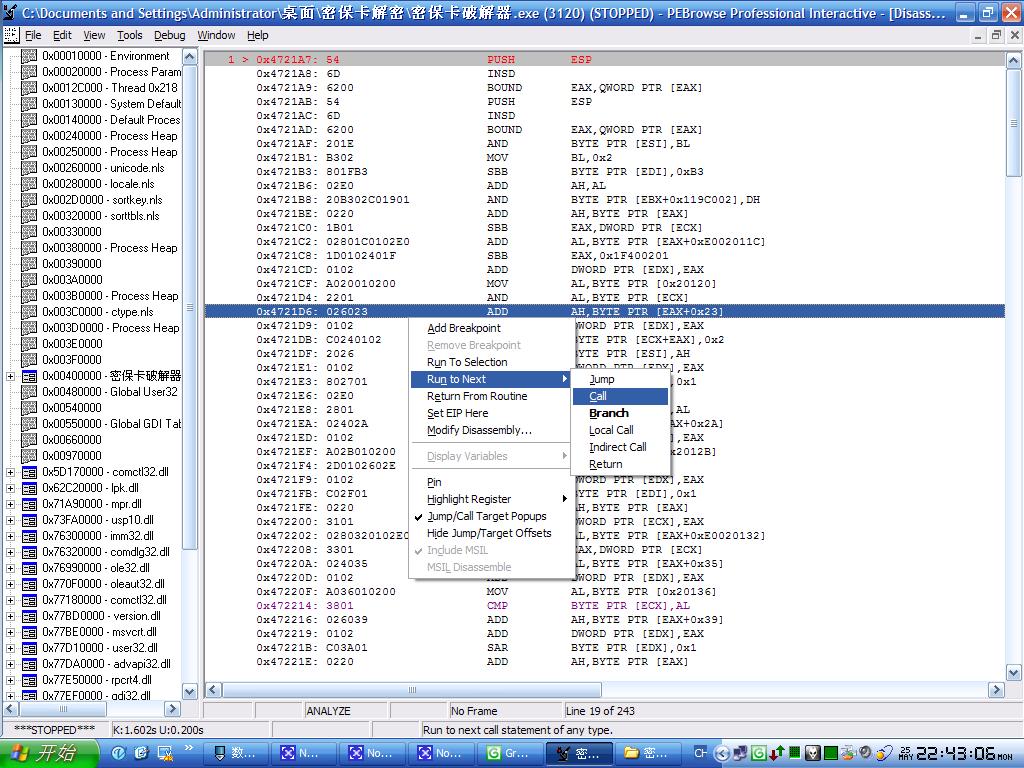The height and width of the screenshot is (768, 1024).
Task: Click the icon beside 0x00320000 - sorttbls.nls
Action: coord(29,216)
